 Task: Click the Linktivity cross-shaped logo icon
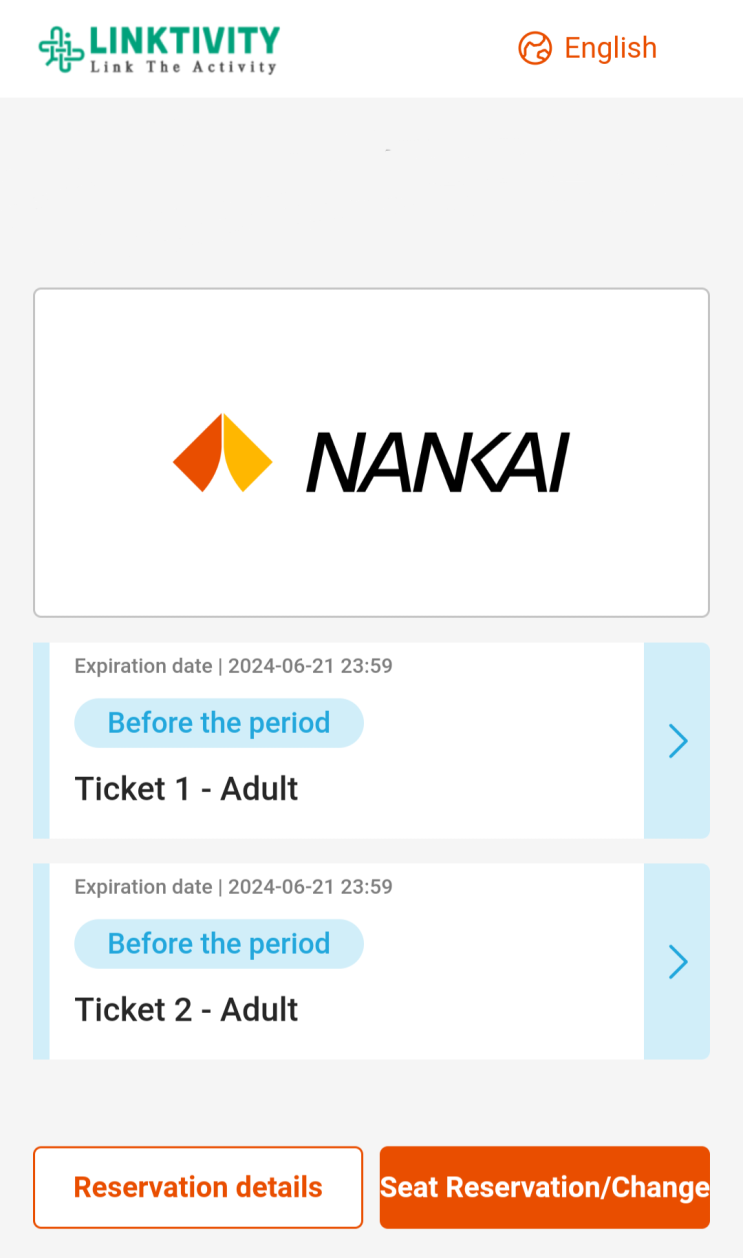61,49
